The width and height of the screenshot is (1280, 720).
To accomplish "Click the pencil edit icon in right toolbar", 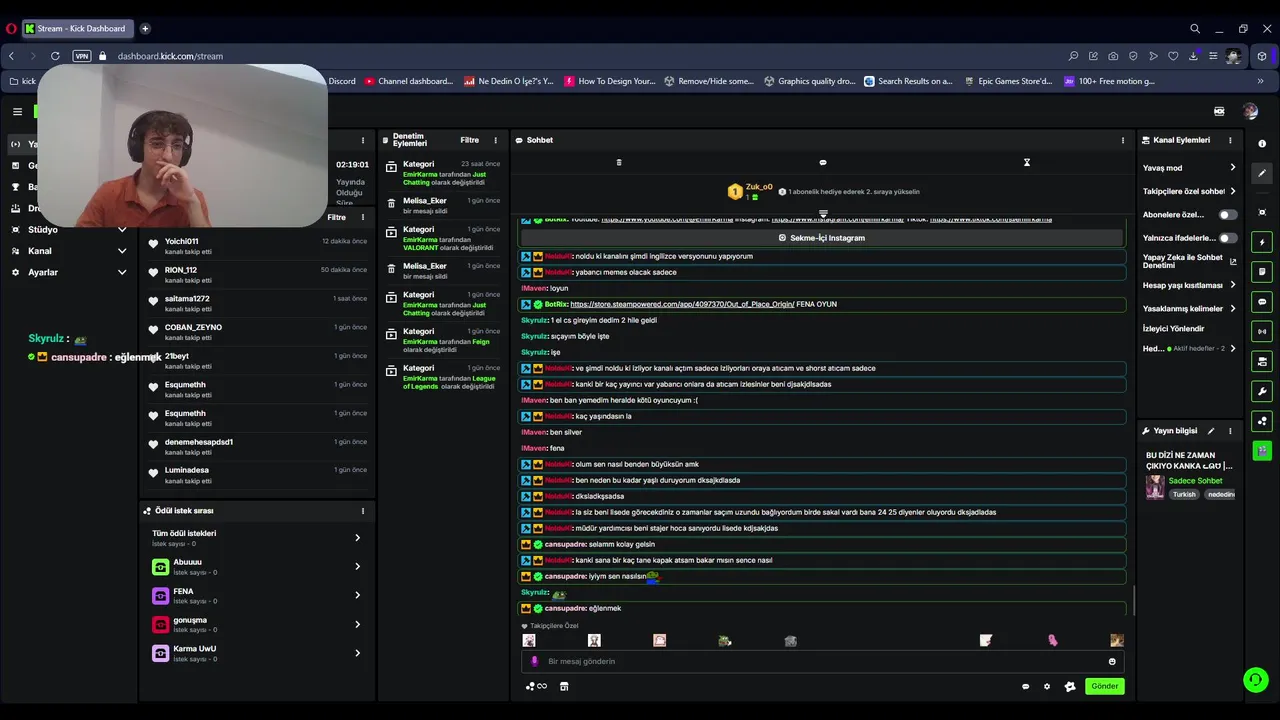I will (x=1262, y=173).
